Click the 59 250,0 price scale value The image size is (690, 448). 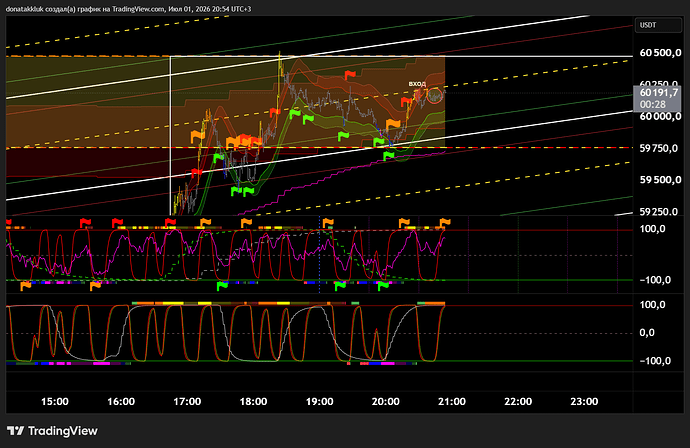(x=659, y=212)
